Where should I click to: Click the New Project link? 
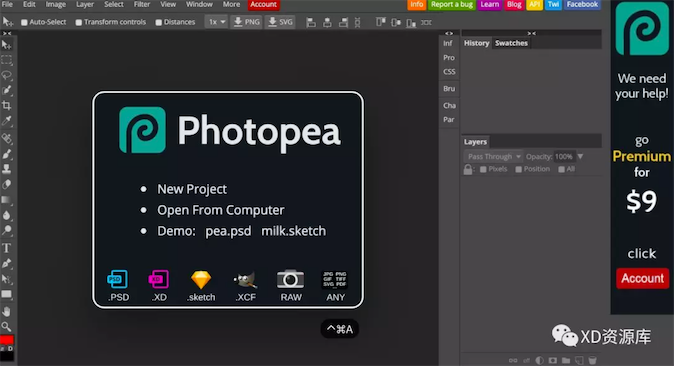click(192, 189)
